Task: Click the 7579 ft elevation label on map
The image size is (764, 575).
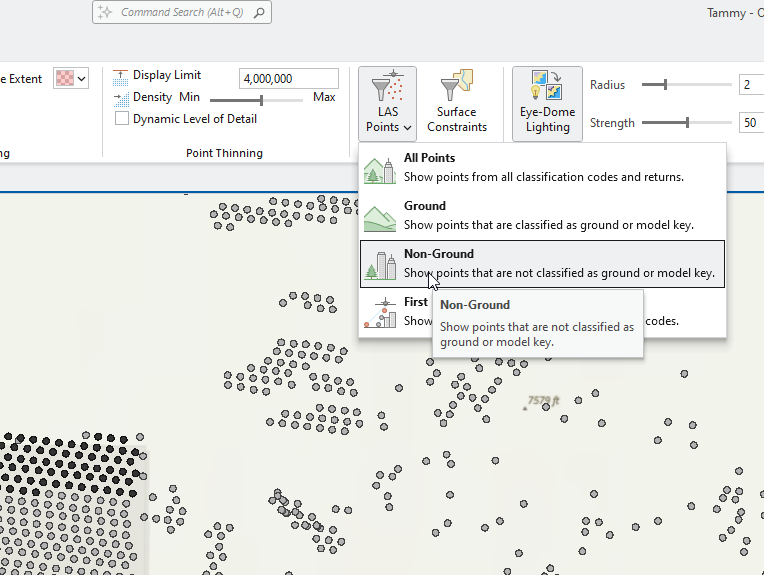Action: pos(543,401)
